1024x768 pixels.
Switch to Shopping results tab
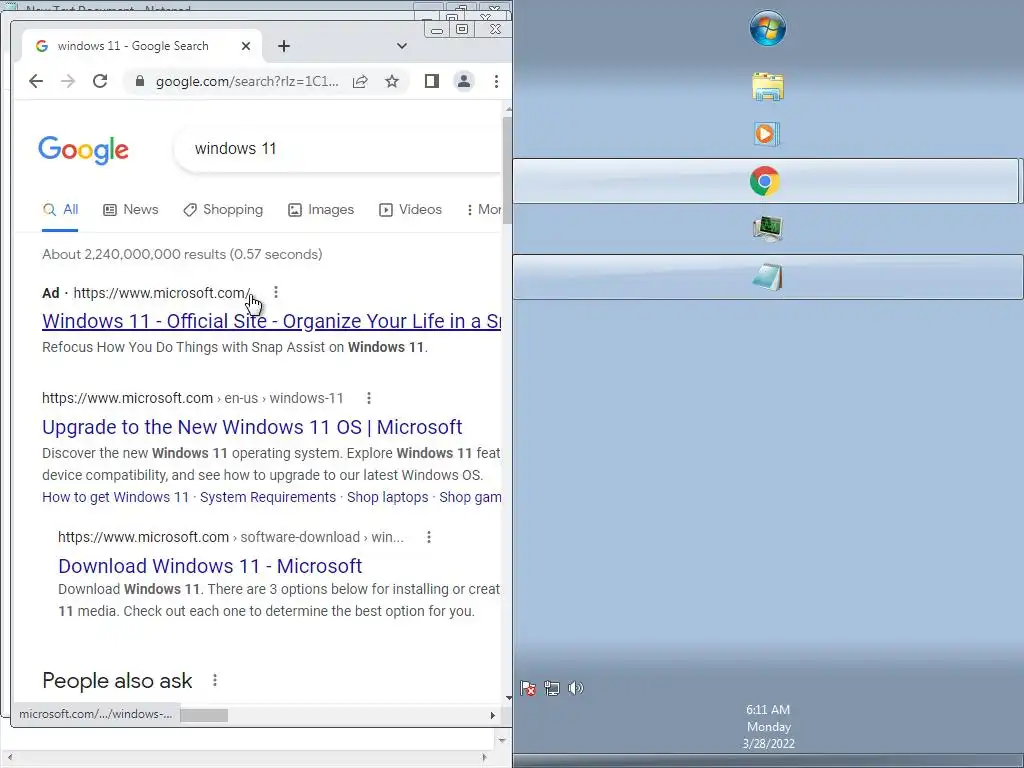(223, 210)
